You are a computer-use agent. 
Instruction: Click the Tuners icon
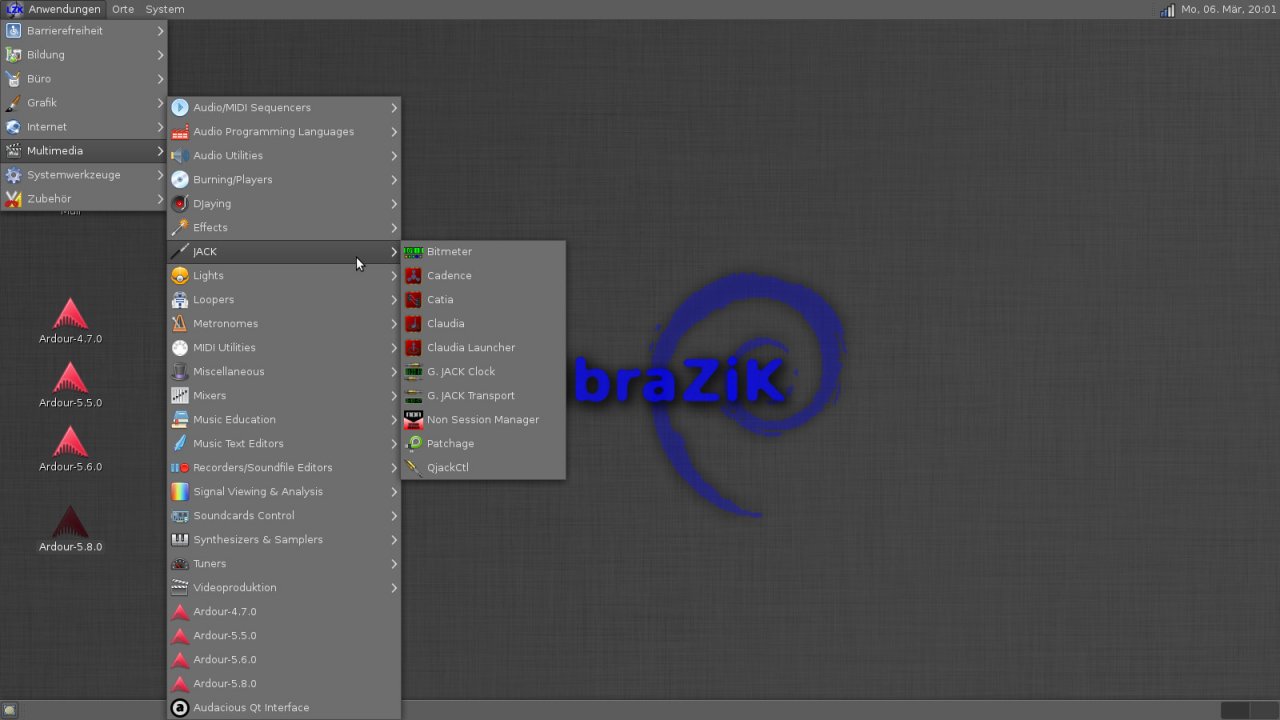pos(180,564)
